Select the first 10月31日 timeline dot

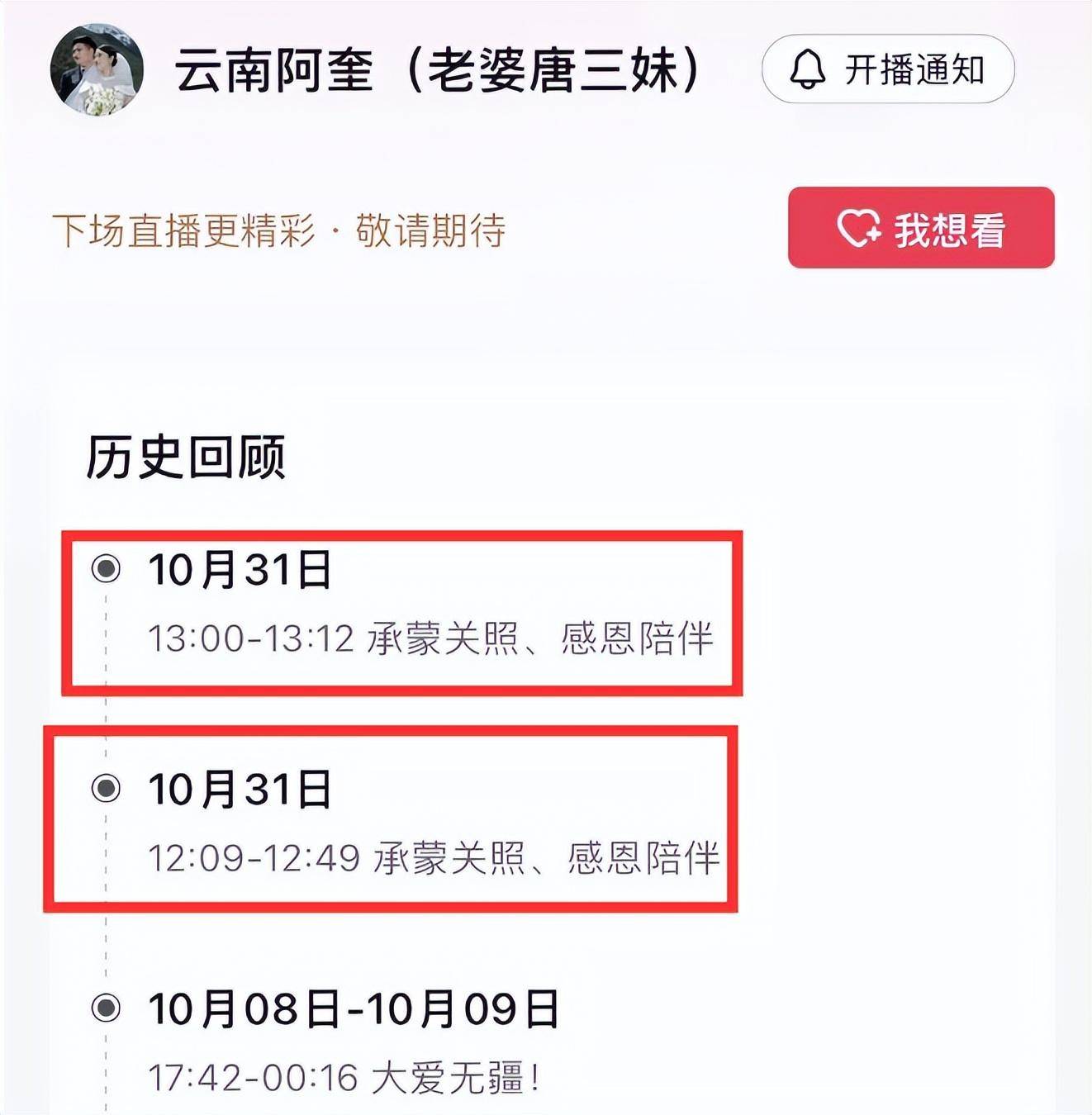click(106, 568)
